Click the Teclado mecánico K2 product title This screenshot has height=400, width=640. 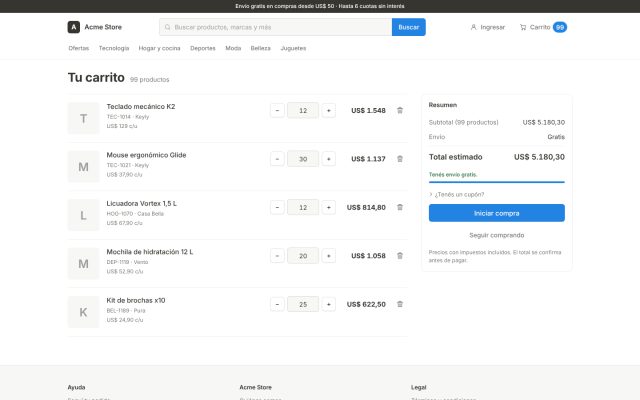[141, 107]
